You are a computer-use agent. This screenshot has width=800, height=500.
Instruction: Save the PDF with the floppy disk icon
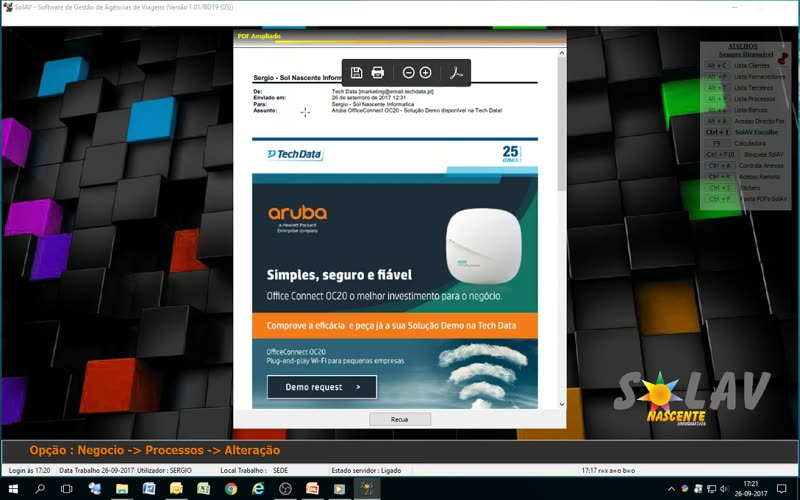point(357,72)
